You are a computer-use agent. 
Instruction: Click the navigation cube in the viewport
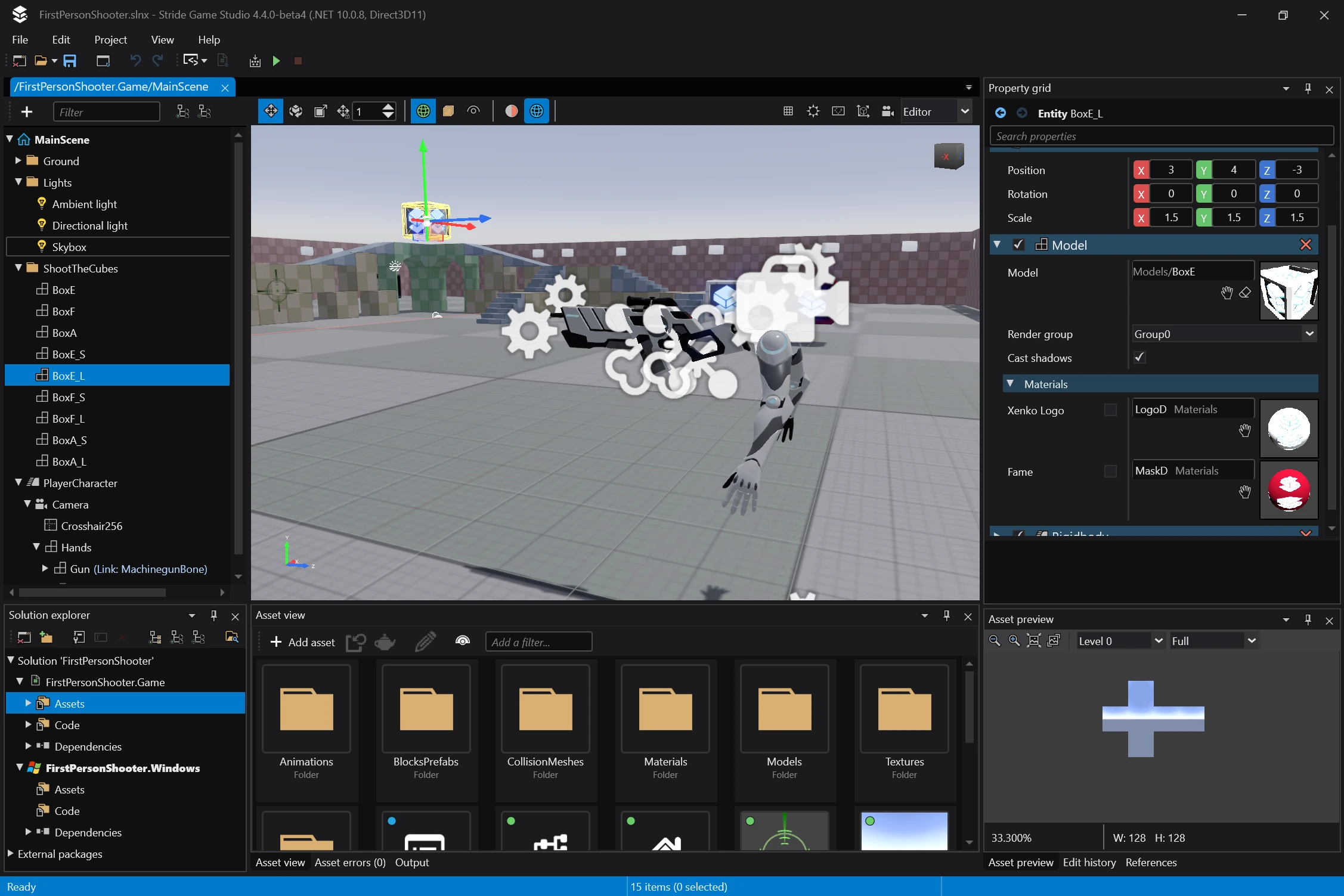(x=948, y=156)
